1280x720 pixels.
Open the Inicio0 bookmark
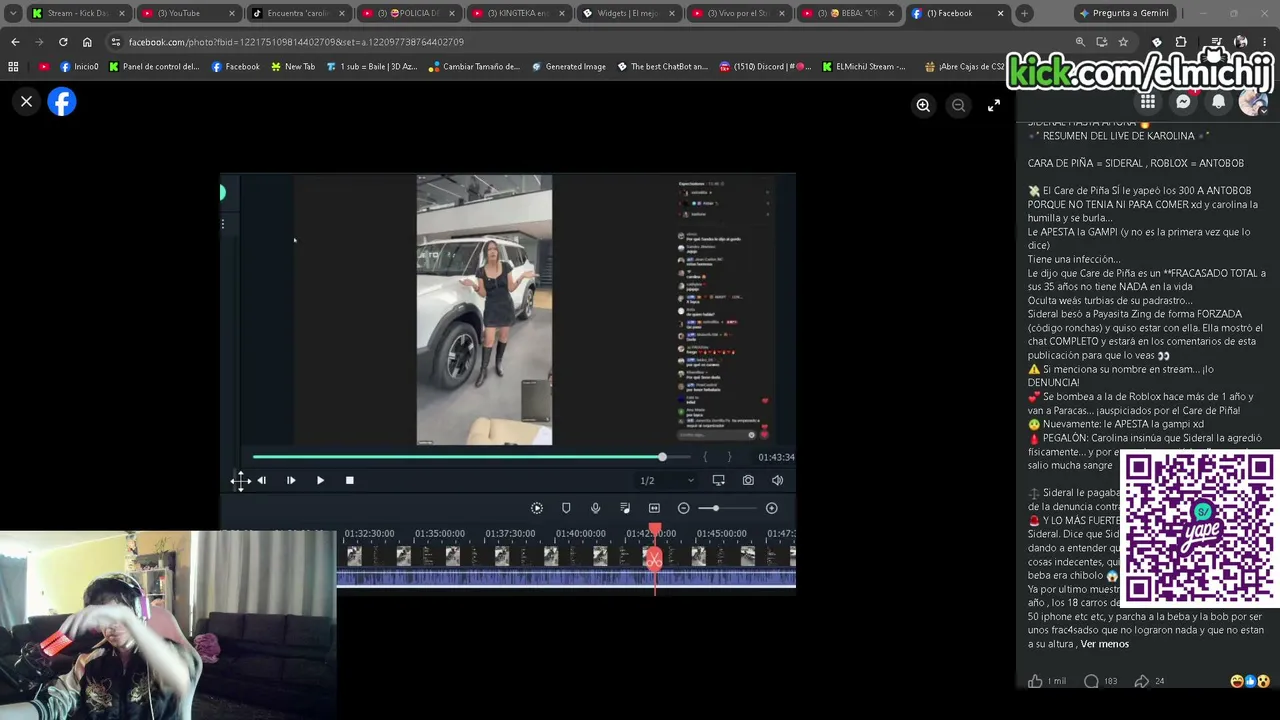click(x=79, y=67)
